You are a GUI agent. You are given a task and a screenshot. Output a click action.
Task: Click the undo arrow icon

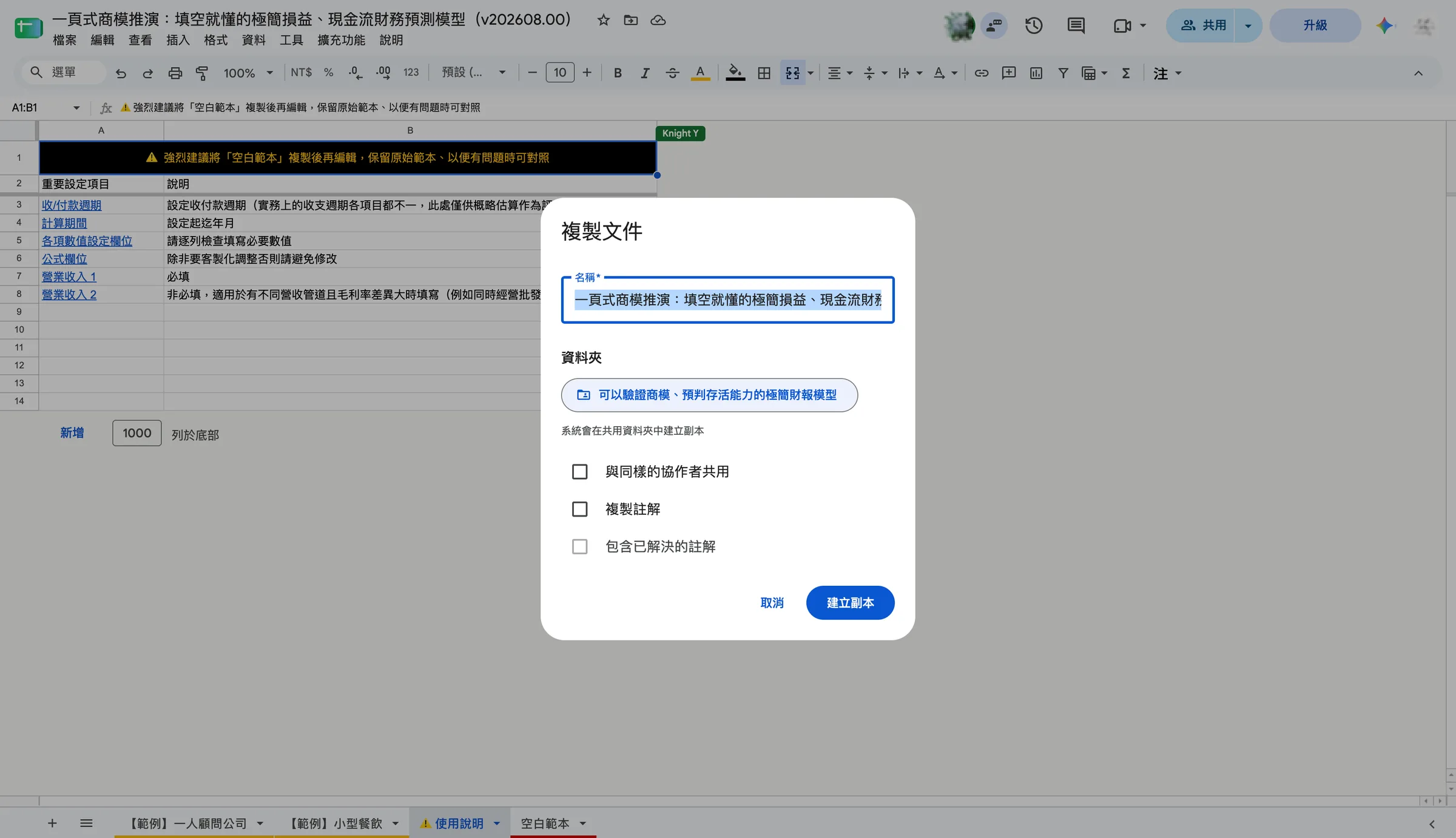(121, 73)
